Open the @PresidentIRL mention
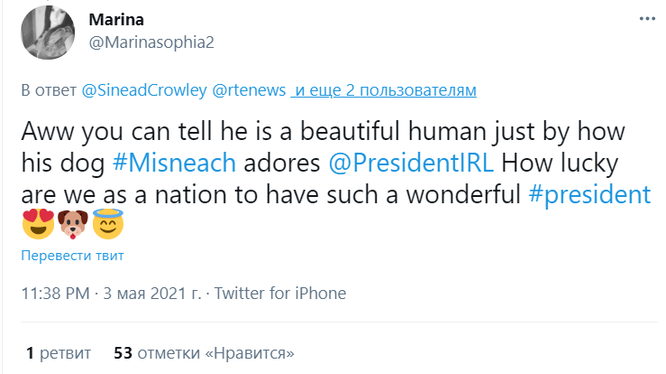The image size is (666, 374). (x=411, y=163)
